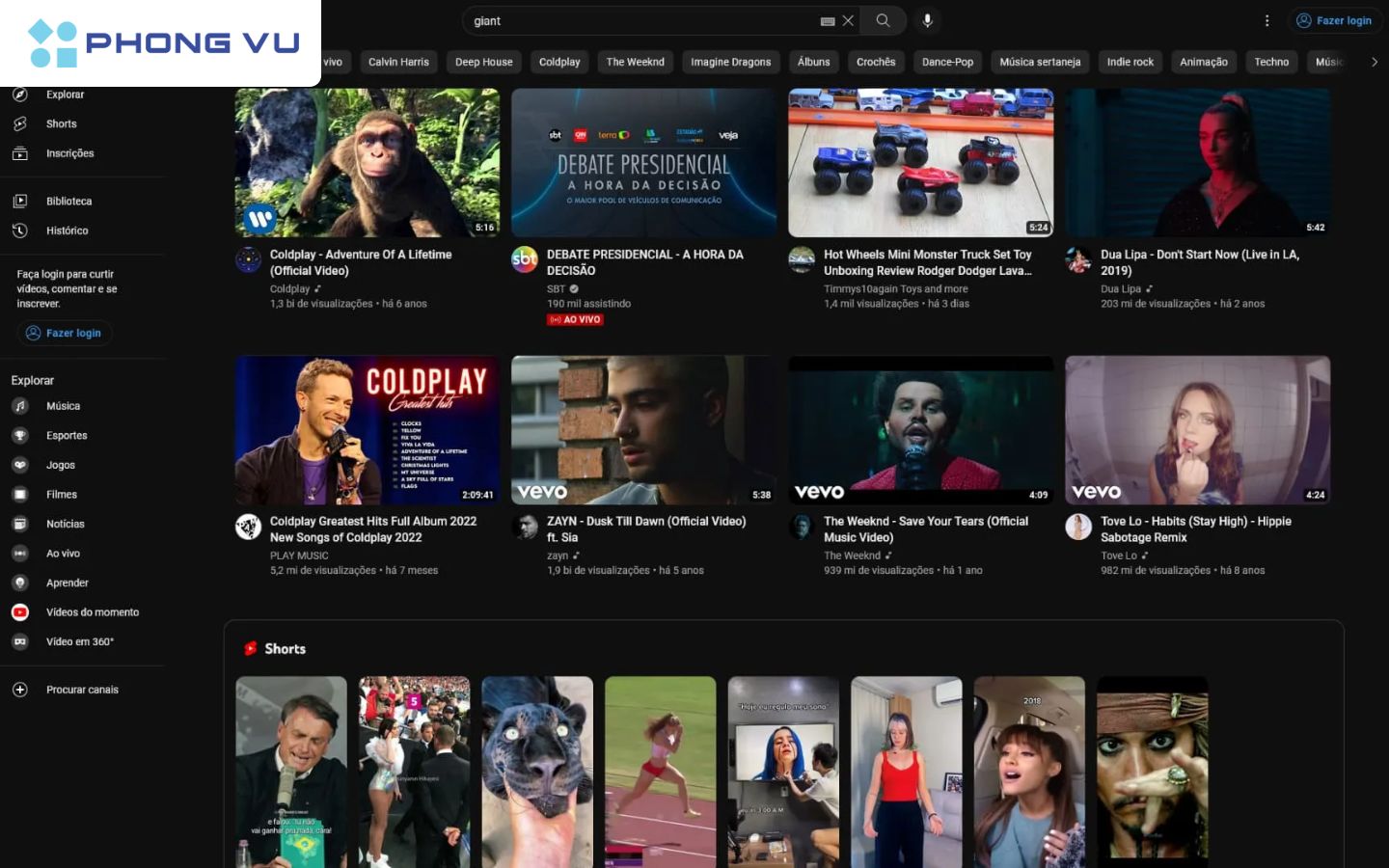Start voice search with the microphone
This screenshot has width=1389, height=868.
coord(927,20)
